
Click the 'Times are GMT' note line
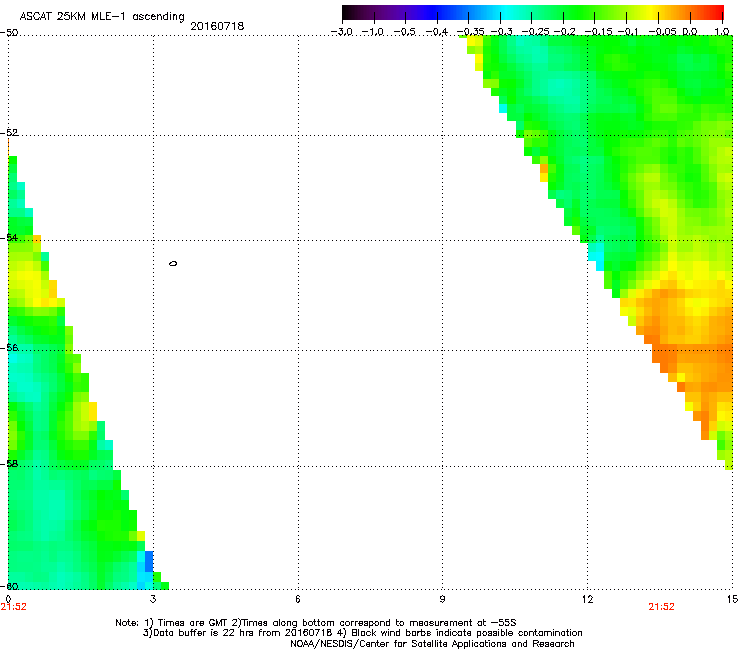coord(316,623)
